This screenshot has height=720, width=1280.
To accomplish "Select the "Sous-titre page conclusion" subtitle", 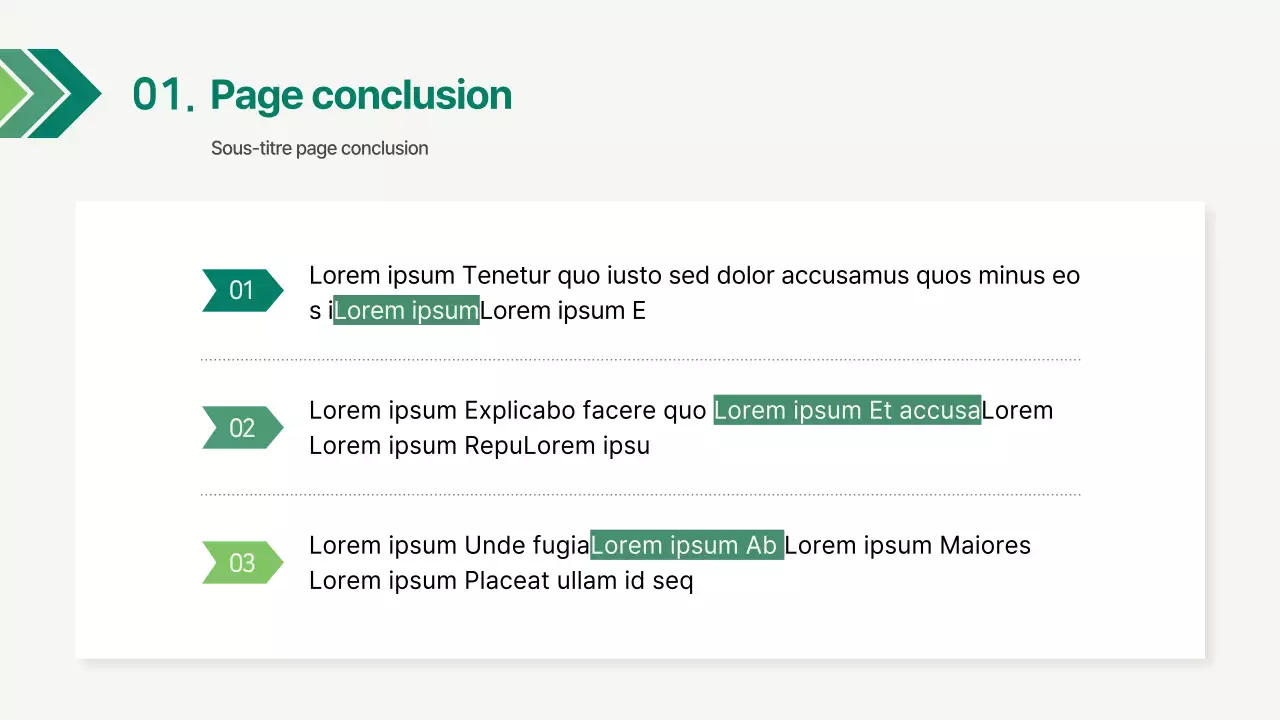I will [x=319, y=148].
